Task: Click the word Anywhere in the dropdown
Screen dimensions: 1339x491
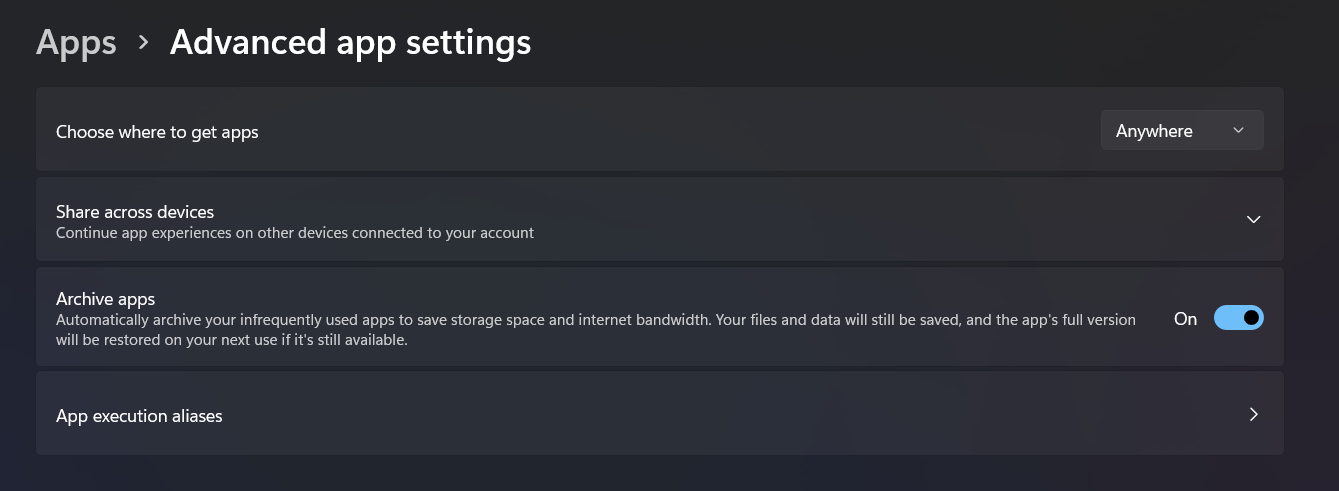Action: click(1154, 131)
